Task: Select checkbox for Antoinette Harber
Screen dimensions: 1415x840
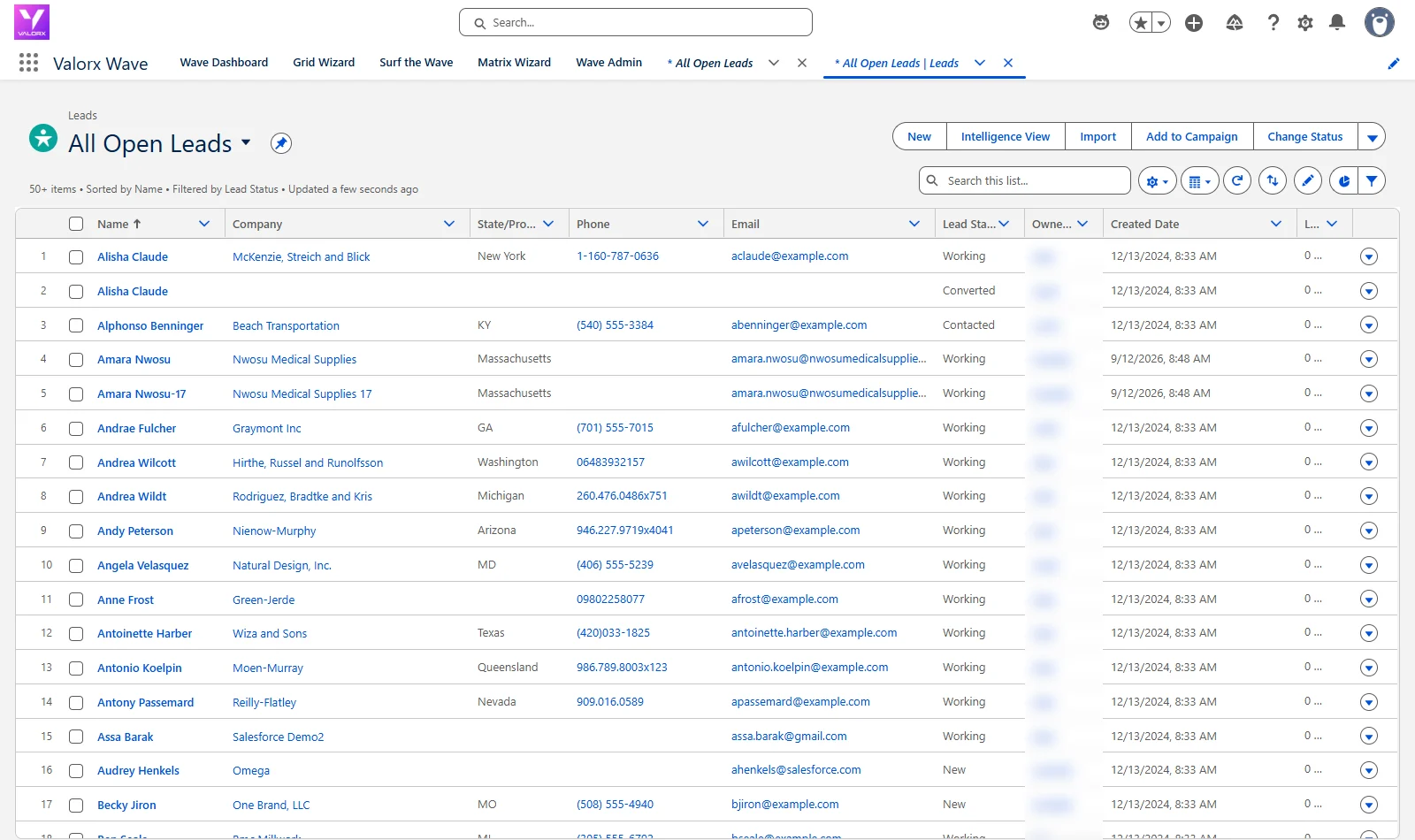Action: point(76,634)
